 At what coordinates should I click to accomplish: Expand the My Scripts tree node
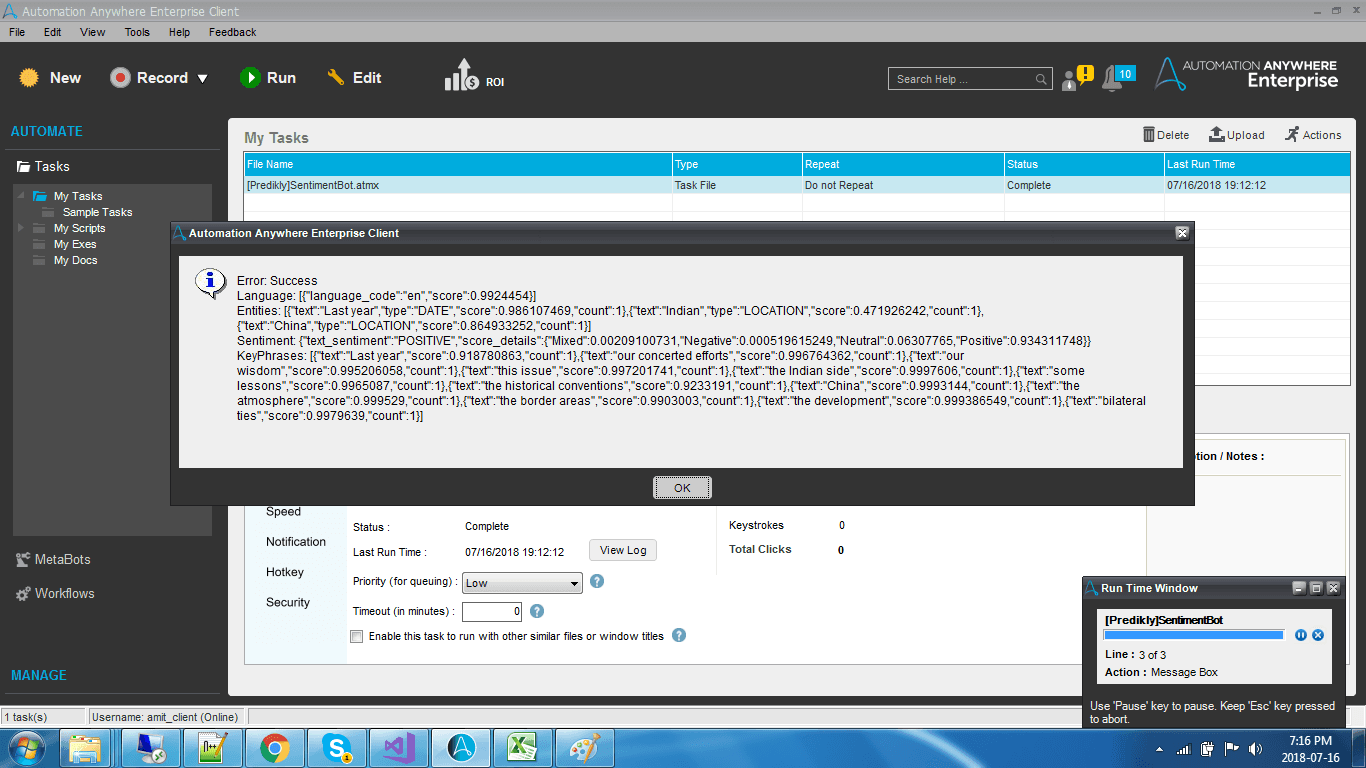coord(21,228)
